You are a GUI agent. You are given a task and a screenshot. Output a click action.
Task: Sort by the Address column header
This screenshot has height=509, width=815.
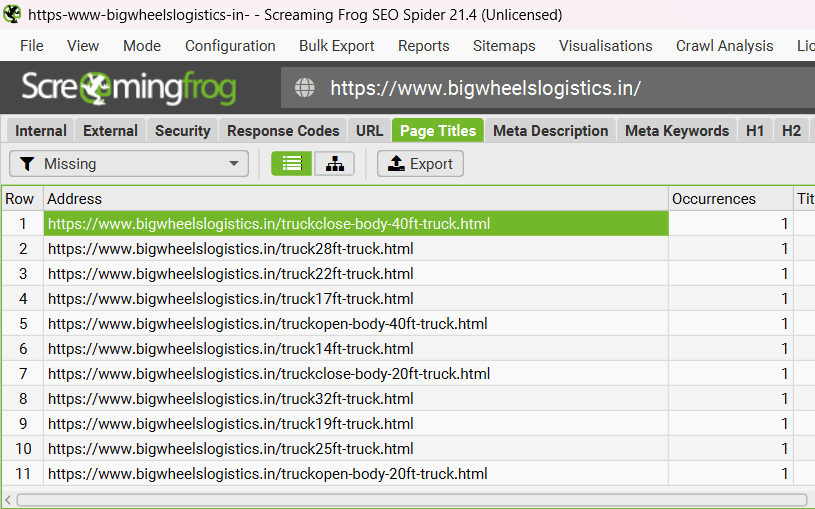[x=356, y=199]
